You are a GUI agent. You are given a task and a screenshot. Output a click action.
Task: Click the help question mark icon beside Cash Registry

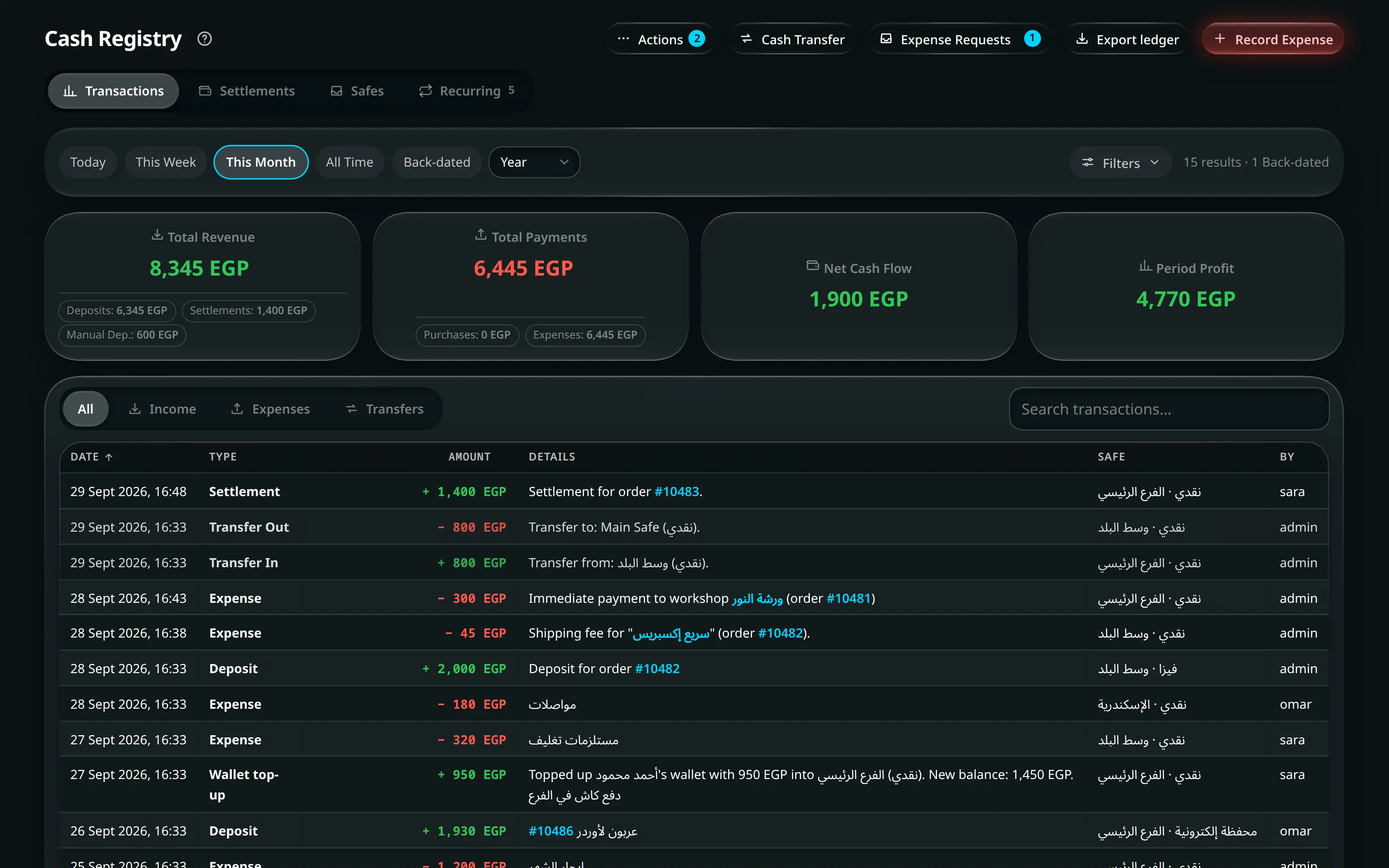[205, 39]
